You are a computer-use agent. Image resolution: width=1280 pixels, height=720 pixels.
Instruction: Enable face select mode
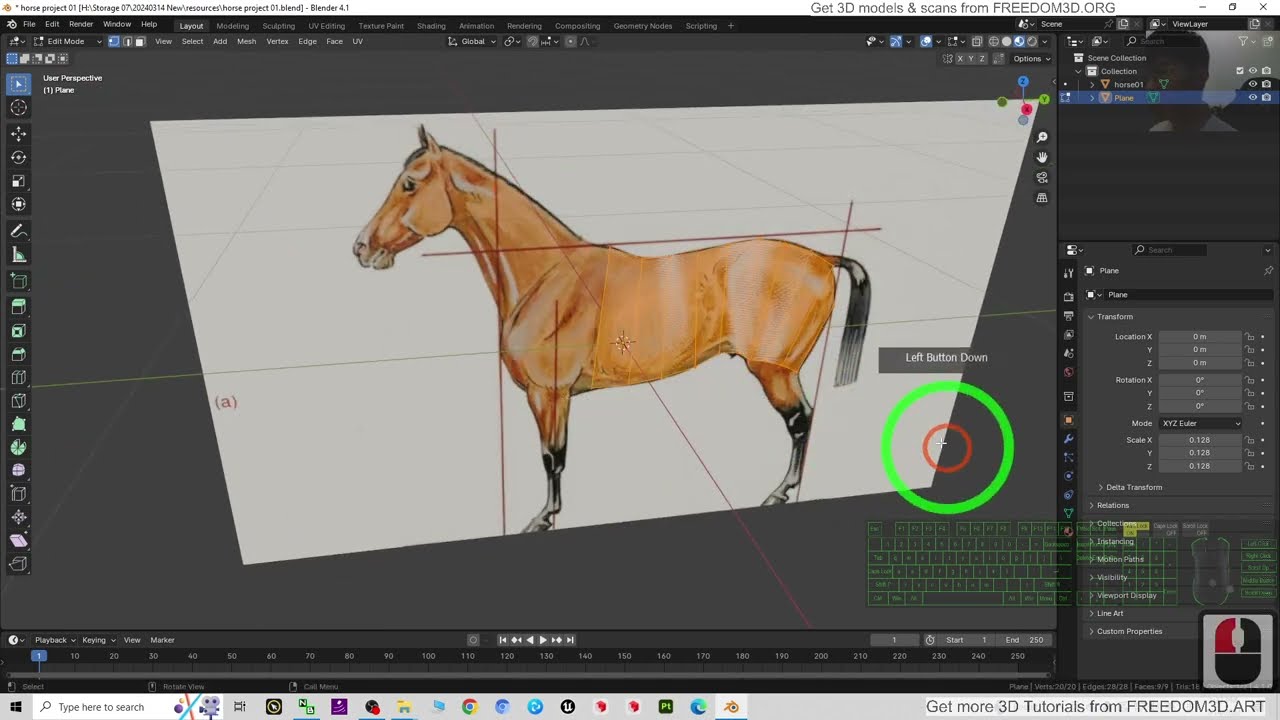click(x=140, y=41)
